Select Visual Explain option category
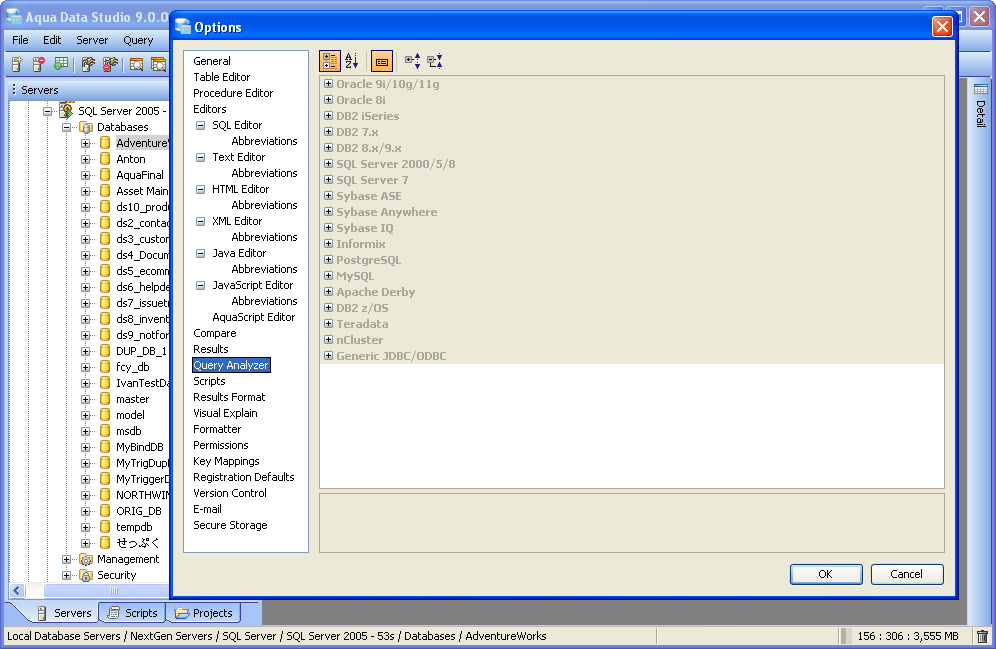Image resolution: width=996 pixels, height=649 pixels. click(225, 413)
